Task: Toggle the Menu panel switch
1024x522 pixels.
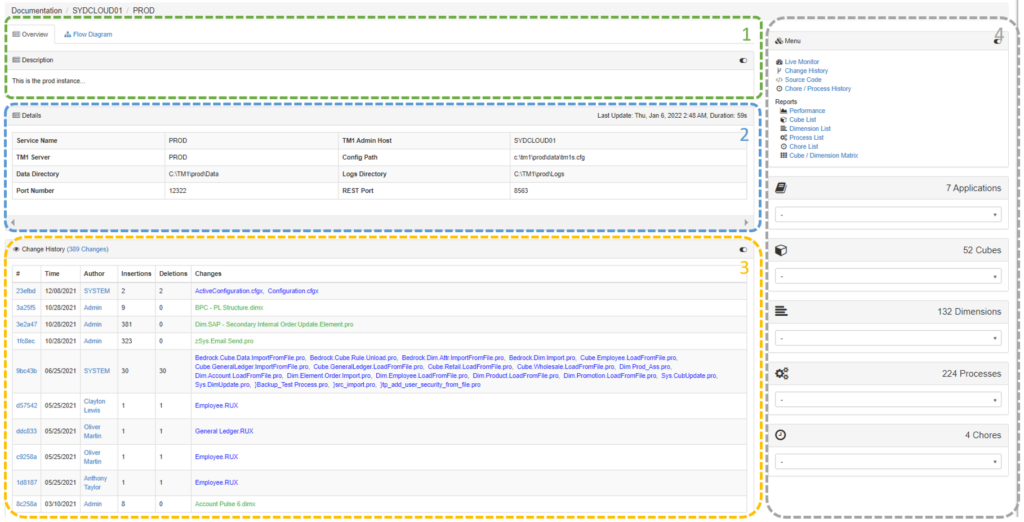Action: point(996,41)
